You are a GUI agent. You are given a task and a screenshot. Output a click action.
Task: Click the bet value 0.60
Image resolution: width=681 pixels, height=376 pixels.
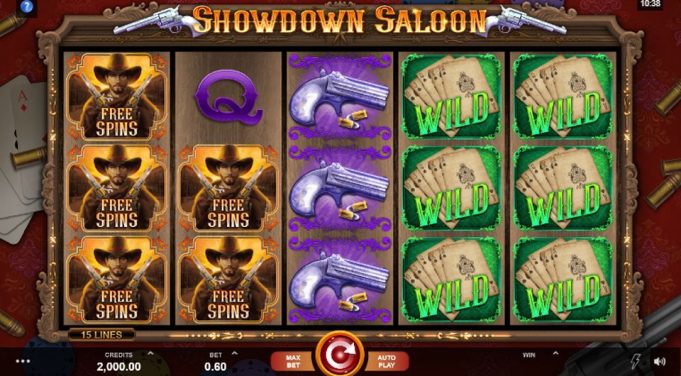pos(215,366)
